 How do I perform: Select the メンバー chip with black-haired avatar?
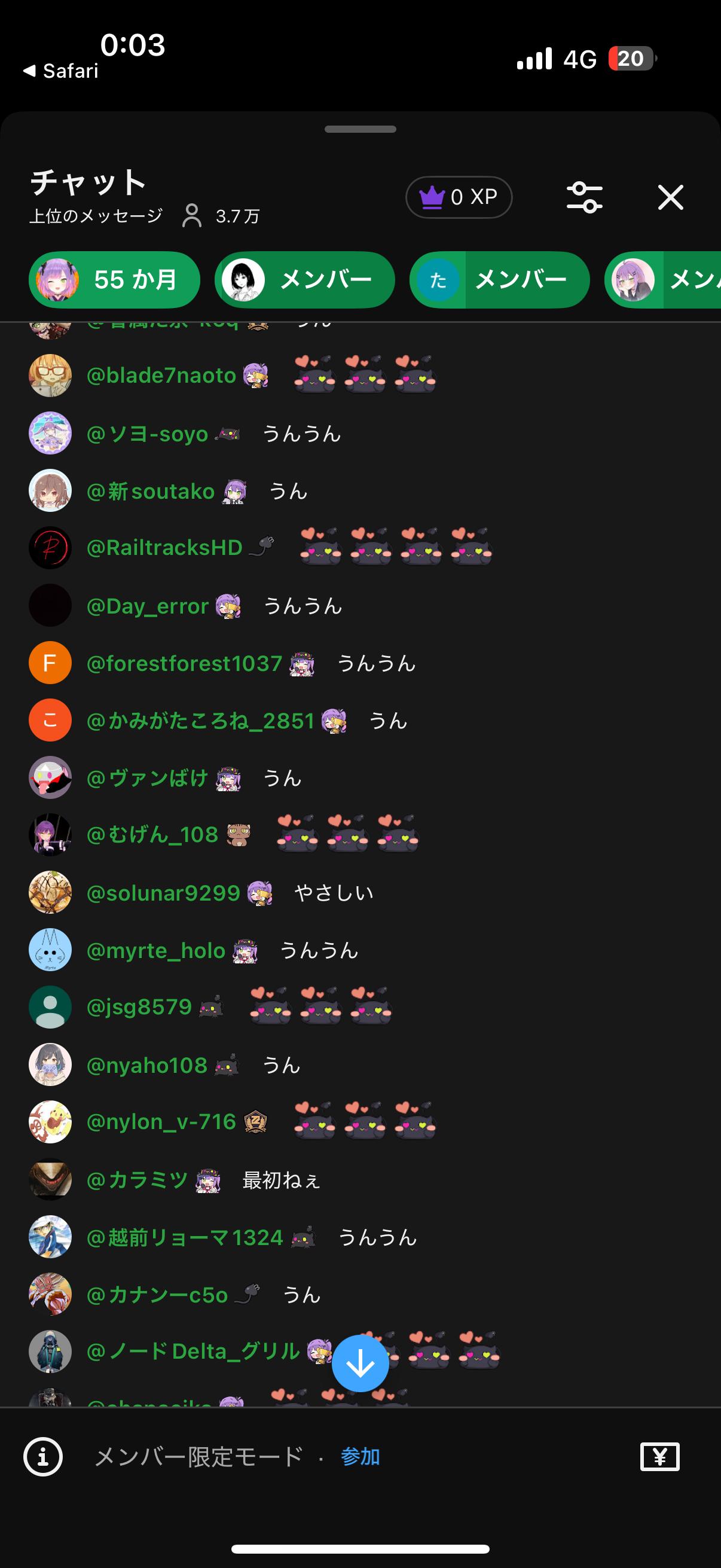(x=304, y=280)
